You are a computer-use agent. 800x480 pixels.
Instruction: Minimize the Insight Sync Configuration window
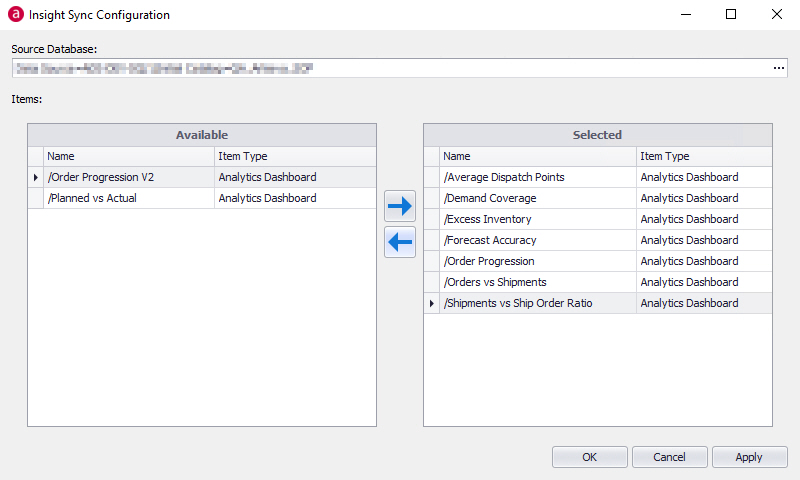[686, 14]
